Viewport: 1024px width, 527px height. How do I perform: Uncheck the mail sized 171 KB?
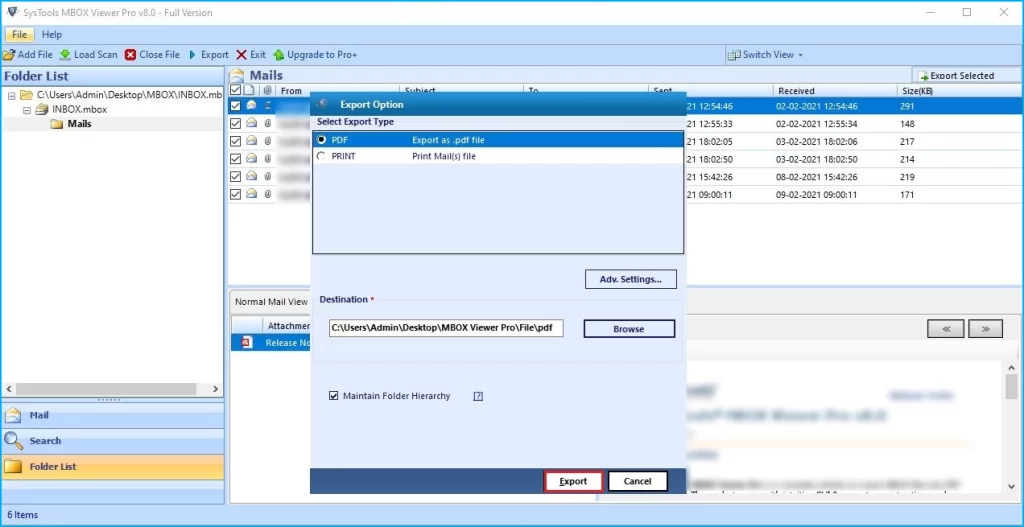coord(236,194)
